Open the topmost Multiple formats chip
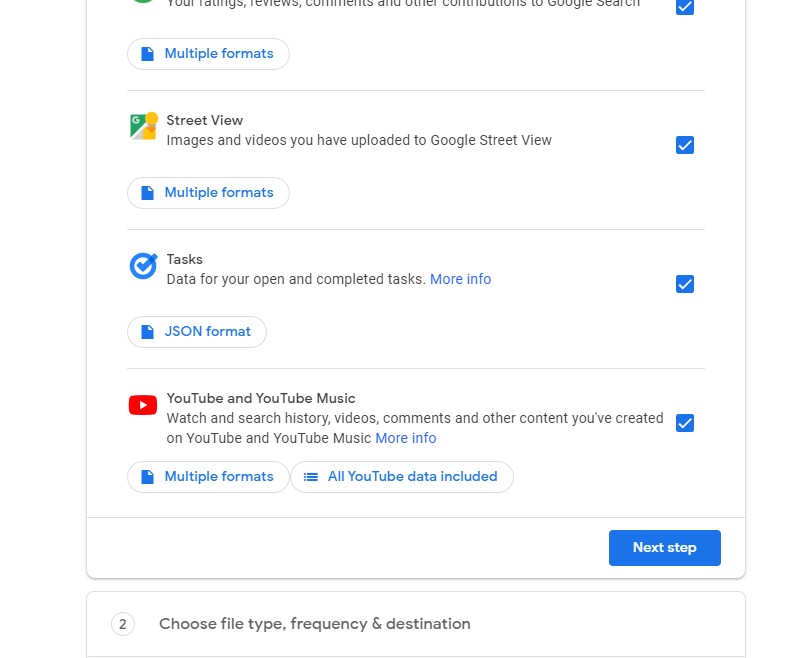This screenshot has height=658, width=807. (x=208, y=54)
